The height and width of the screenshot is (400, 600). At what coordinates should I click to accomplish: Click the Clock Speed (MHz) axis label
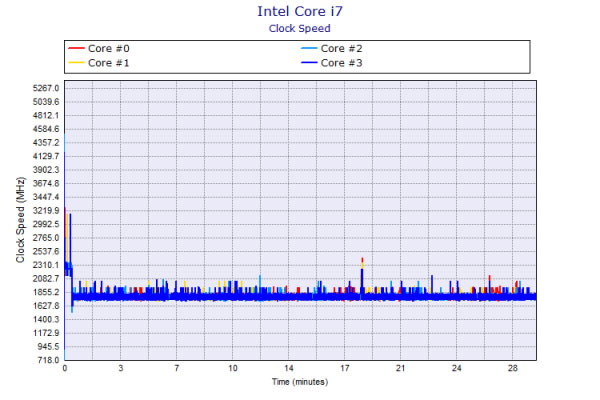20,220
